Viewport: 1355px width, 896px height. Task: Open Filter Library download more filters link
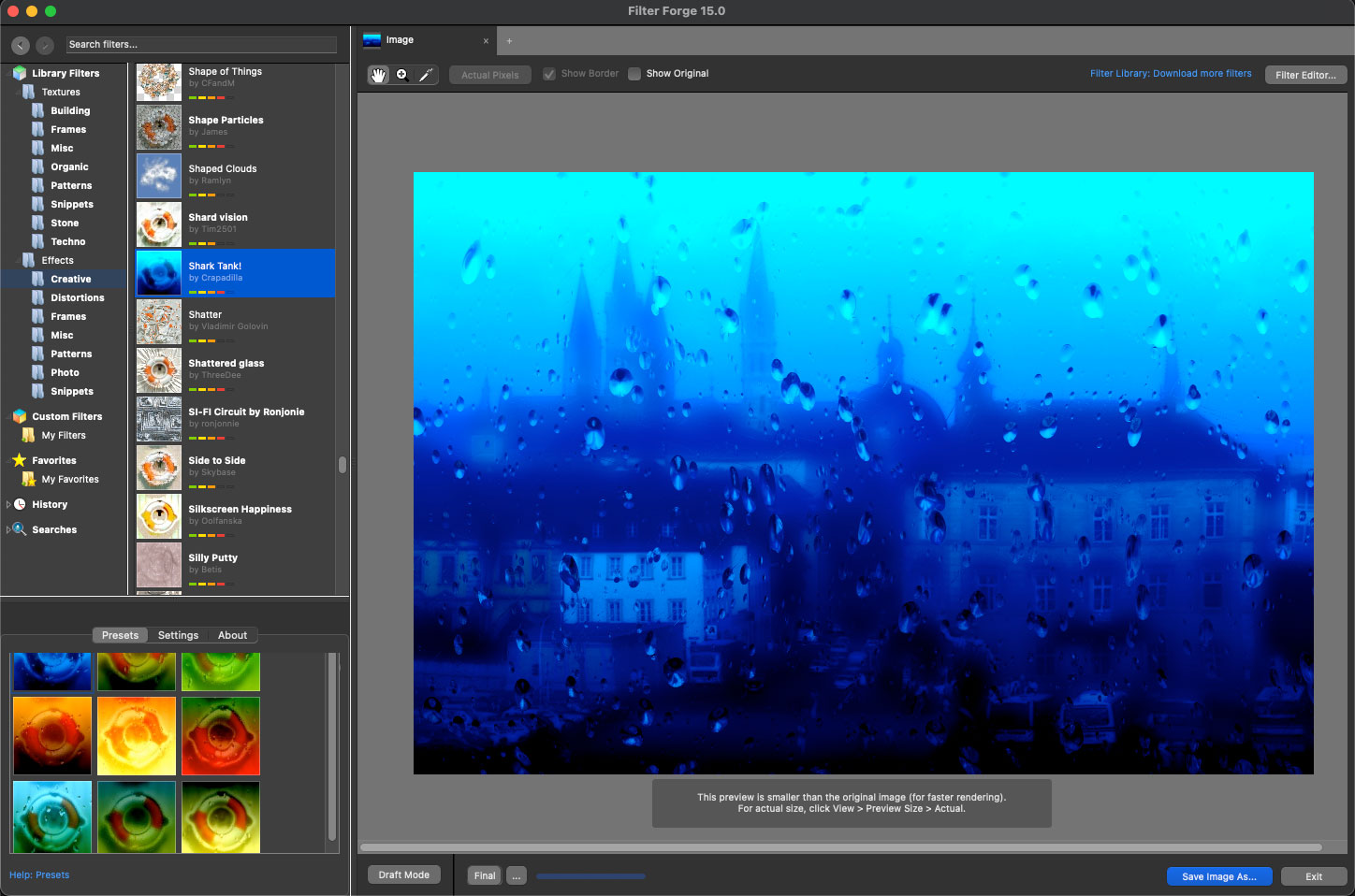click(x=1170, y=73)
